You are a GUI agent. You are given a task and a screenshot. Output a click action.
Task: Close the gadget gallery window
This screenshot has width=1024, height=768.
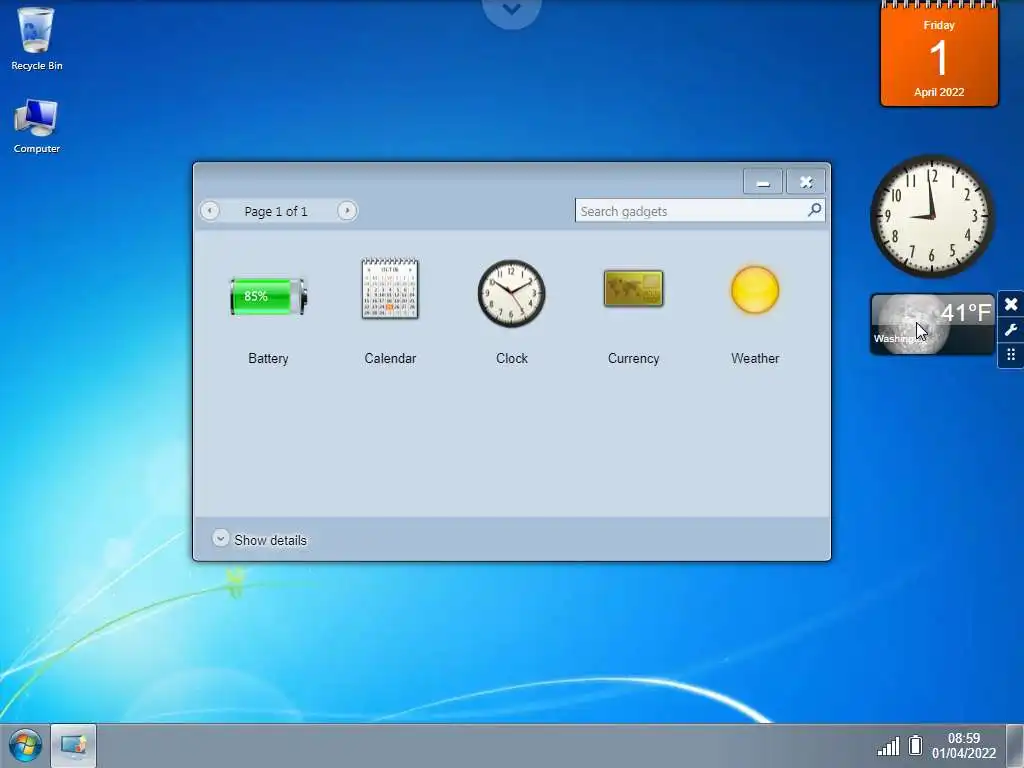[806, 182]
